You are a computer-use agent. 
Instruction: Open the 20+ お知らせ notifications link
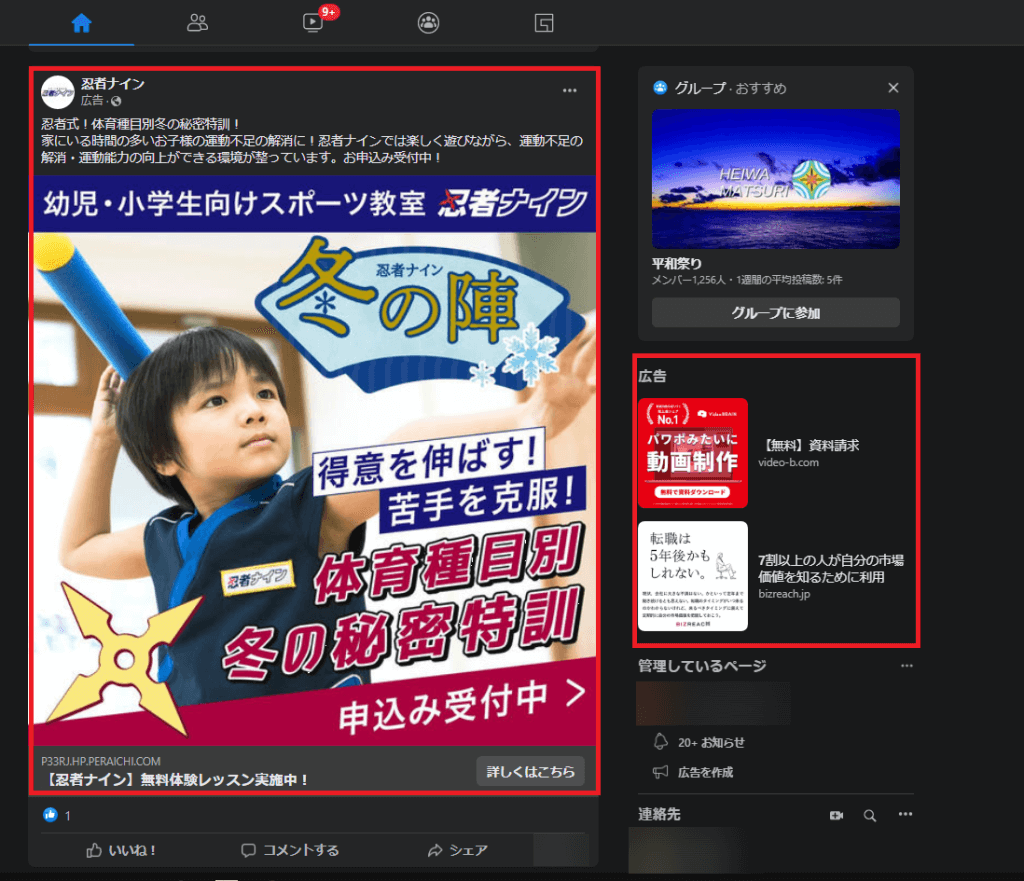point(711,743)
